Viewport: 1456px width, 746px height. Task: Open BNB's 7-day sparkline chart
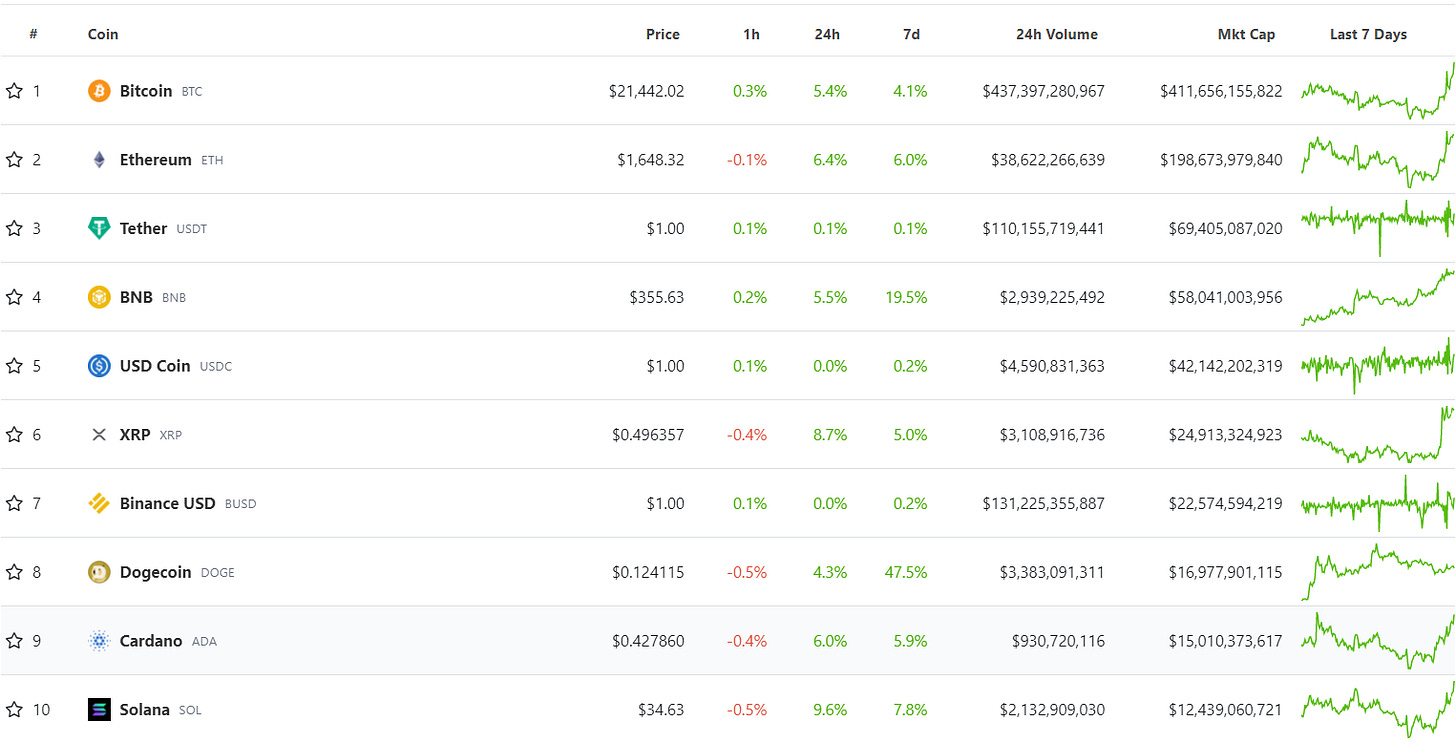(x=1378, y=297)
